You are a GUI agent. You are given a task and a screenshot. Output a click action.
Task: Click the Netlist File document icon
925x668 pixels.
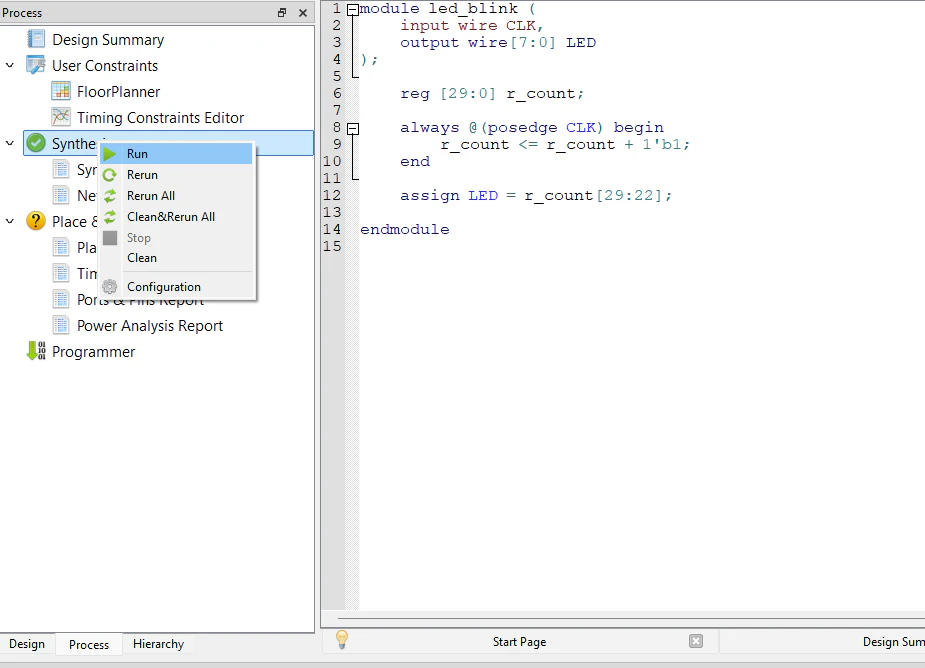61,195
